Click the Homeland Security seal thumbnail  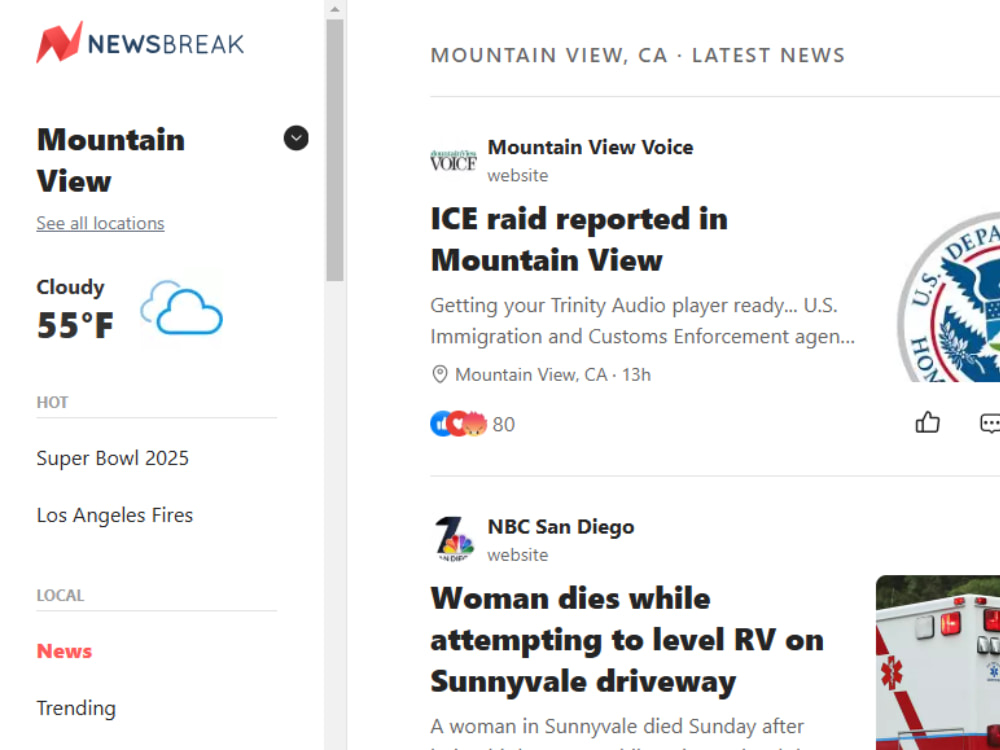(948, 297)
